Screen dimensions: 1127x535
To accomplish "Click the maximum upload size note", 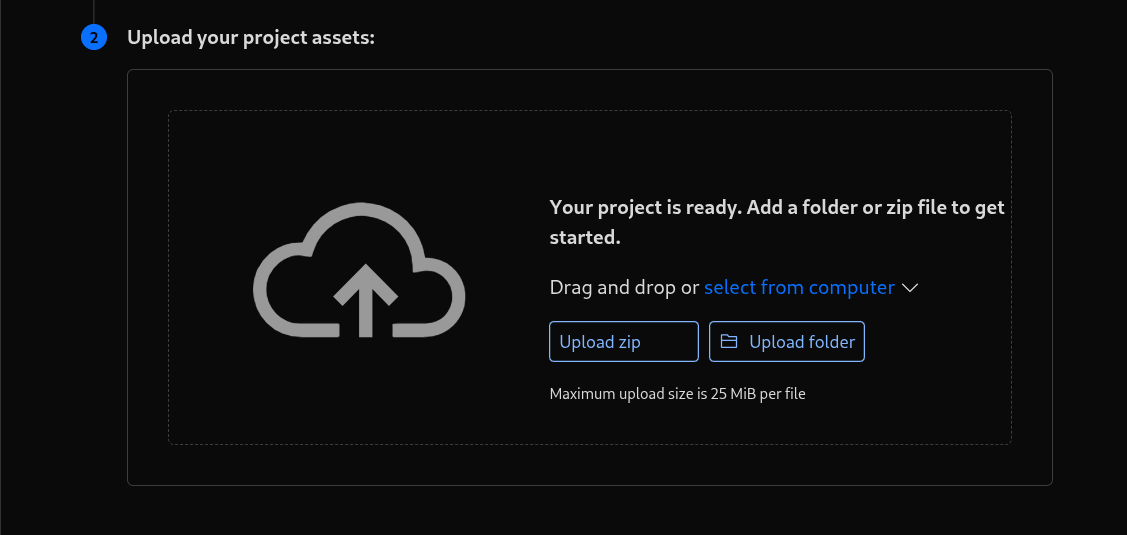I will pos(677,394).
